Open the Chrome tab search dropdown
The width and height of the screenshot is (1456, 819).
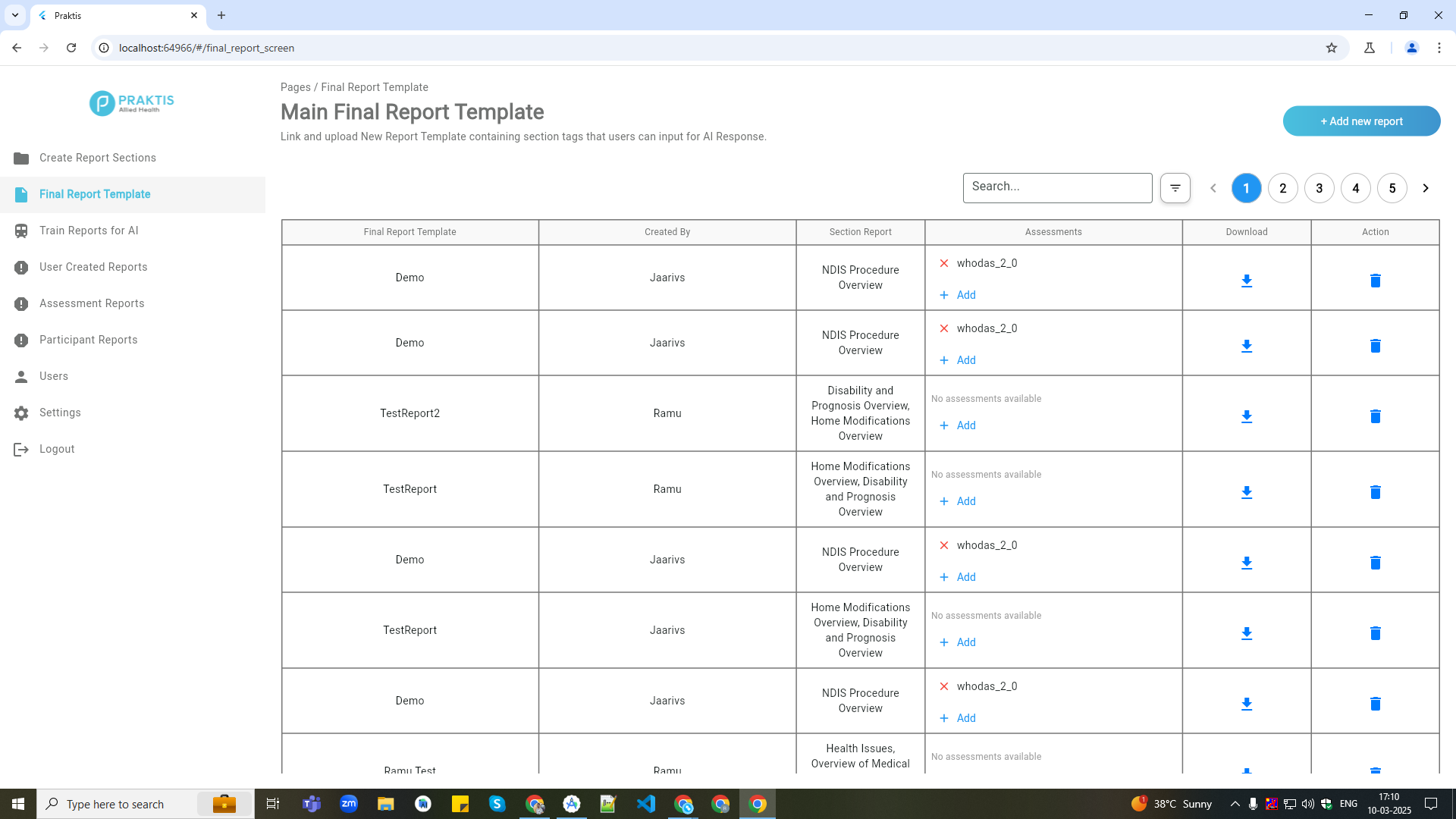coord(15,15)
